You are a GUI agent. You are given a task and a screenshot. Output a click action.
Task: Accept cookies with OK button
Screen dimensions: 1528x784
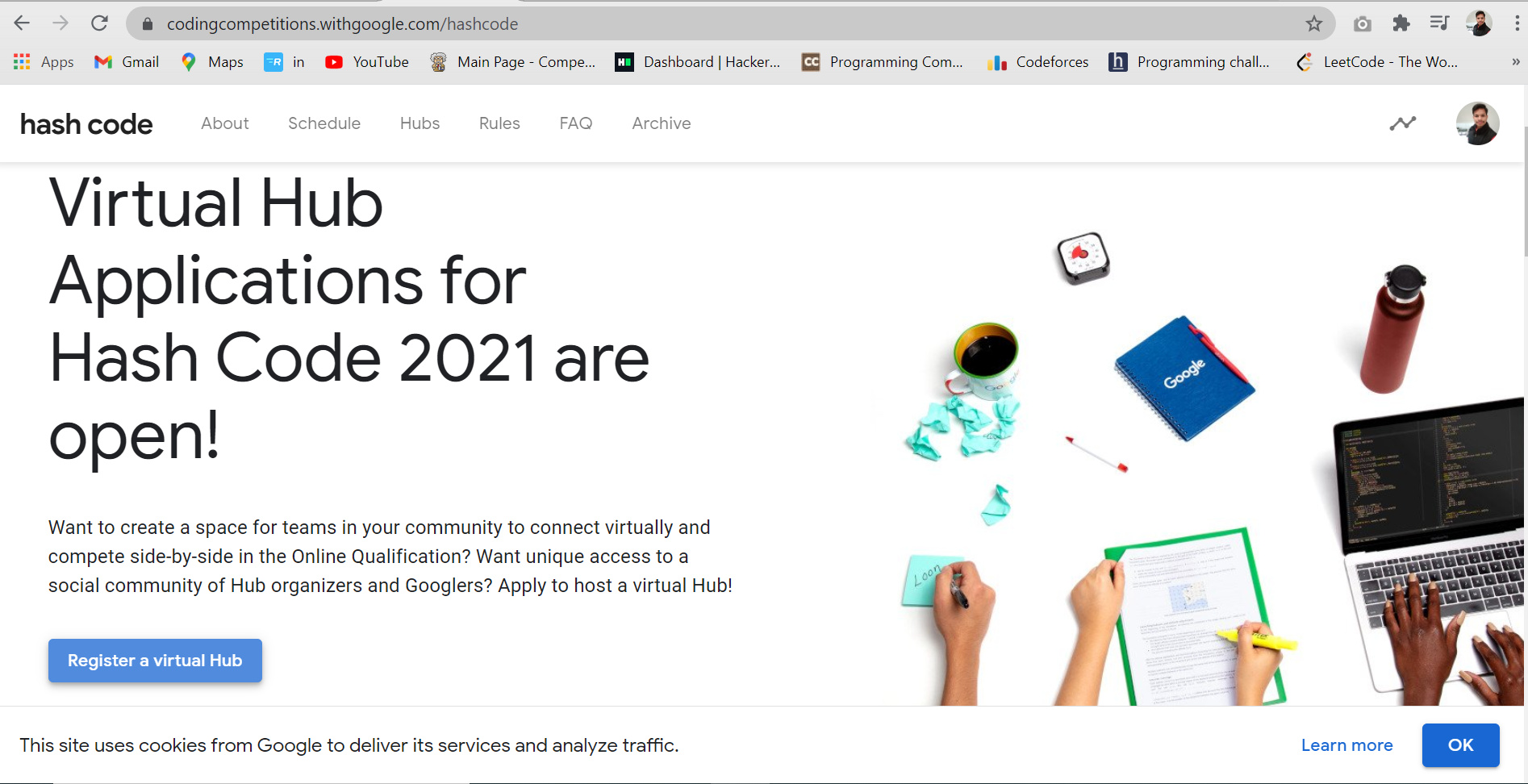(x=1460, y=745)
